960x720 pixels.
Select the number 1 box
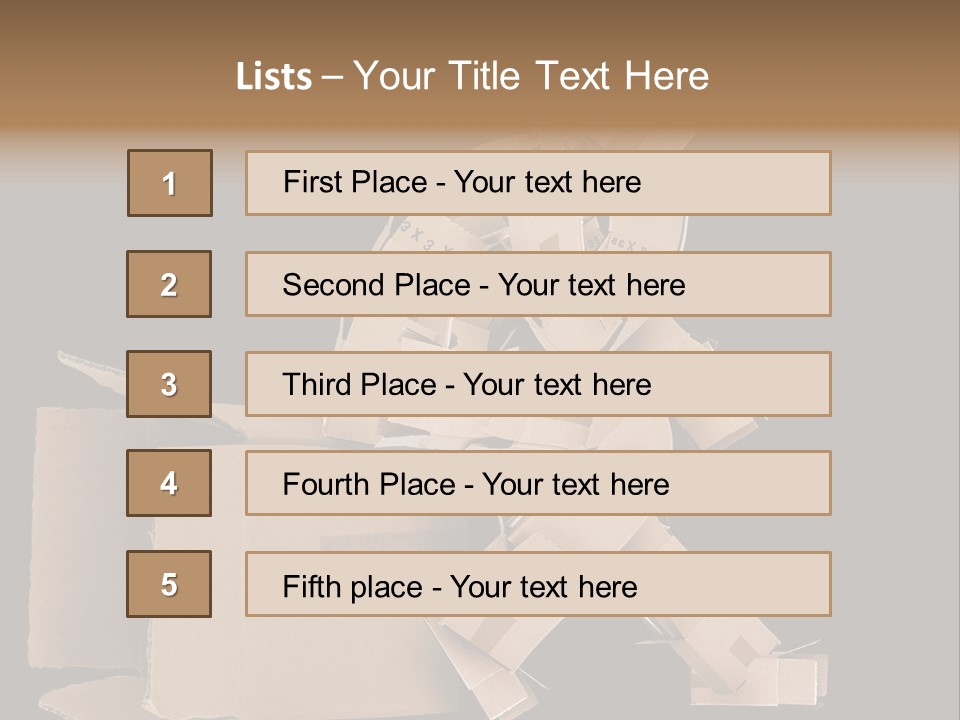(170, 183)
